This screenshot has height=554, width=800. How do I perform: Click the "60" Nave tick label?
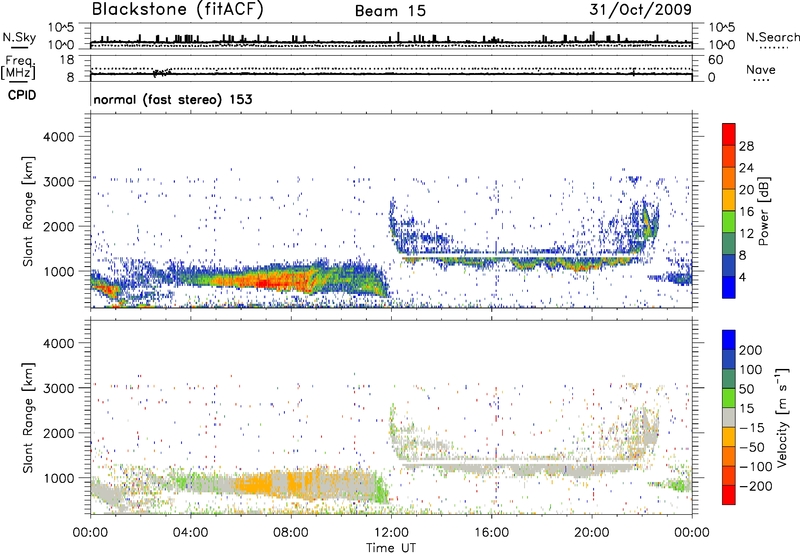(x=716, y=60)
